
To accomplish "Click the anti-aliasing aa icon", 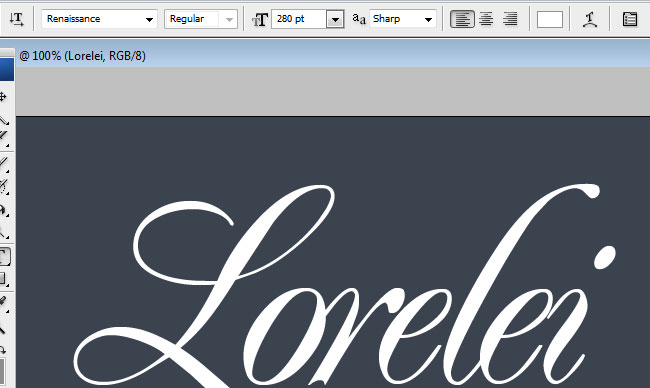I will 359,19.
